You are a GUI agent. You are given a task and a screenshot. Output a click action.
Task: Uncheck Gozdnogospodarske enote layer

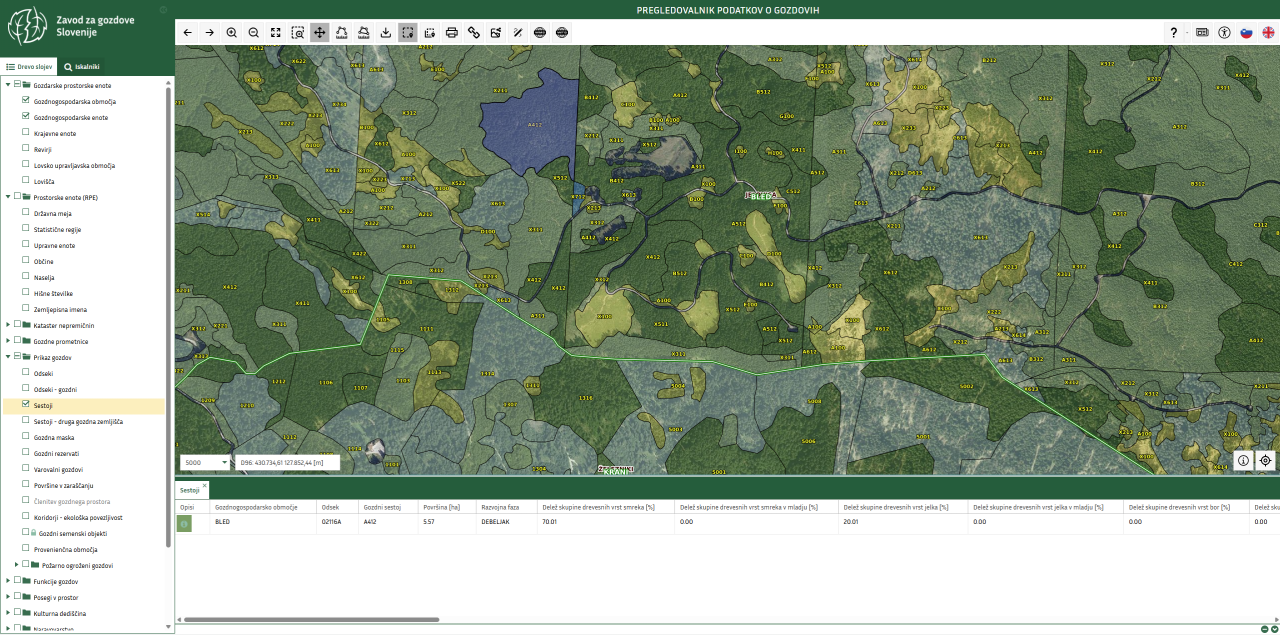(x=26, y=117)
